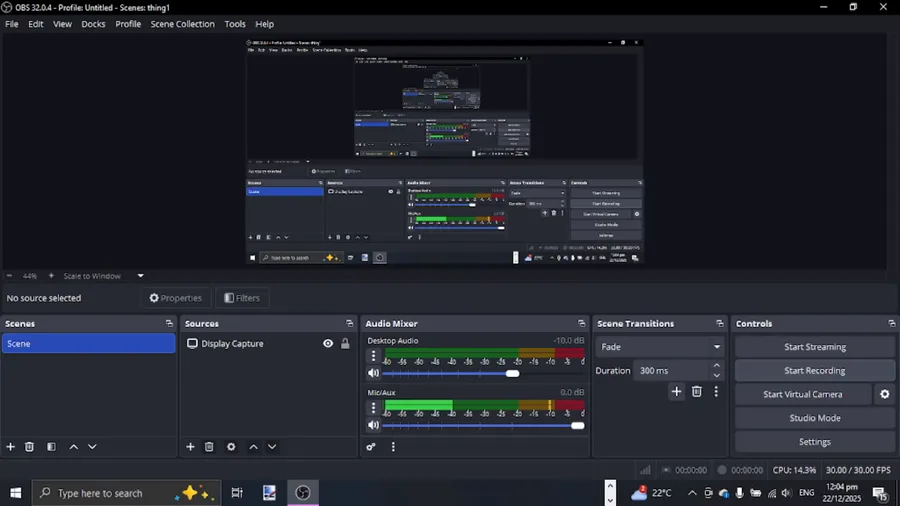
Task: Move source down arrow in Sources dock
Action: pos(272,447)
